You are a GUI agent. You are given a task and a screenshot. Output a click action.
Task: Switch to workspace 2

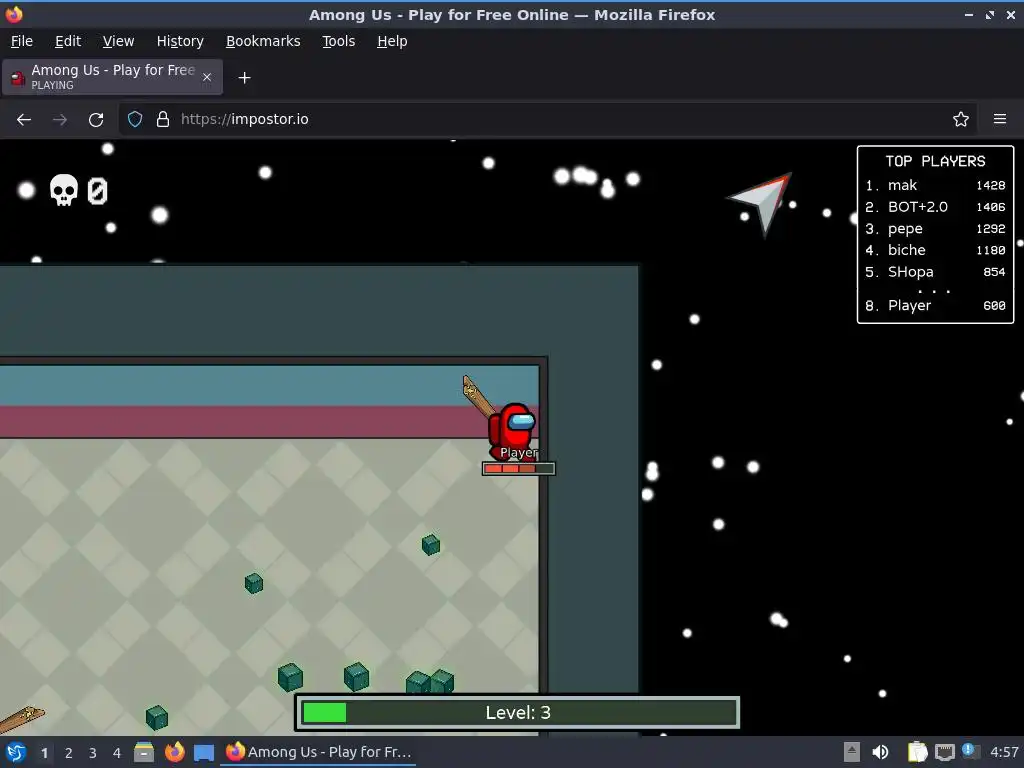(x=69, y=753)
